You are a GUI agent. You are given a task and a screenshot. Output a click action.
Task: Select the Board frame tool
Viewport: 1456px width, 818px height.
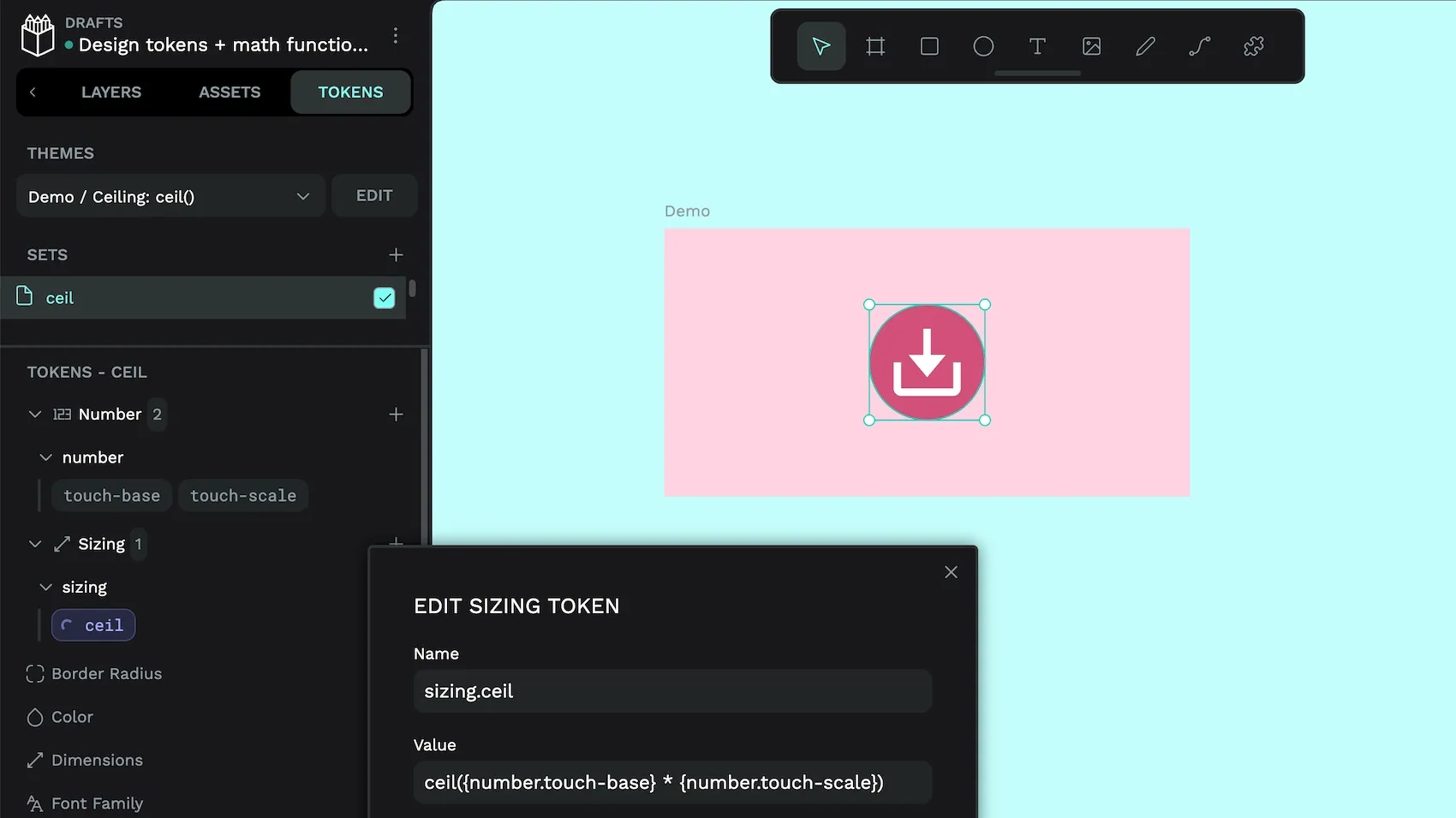(x=875, y=46)
